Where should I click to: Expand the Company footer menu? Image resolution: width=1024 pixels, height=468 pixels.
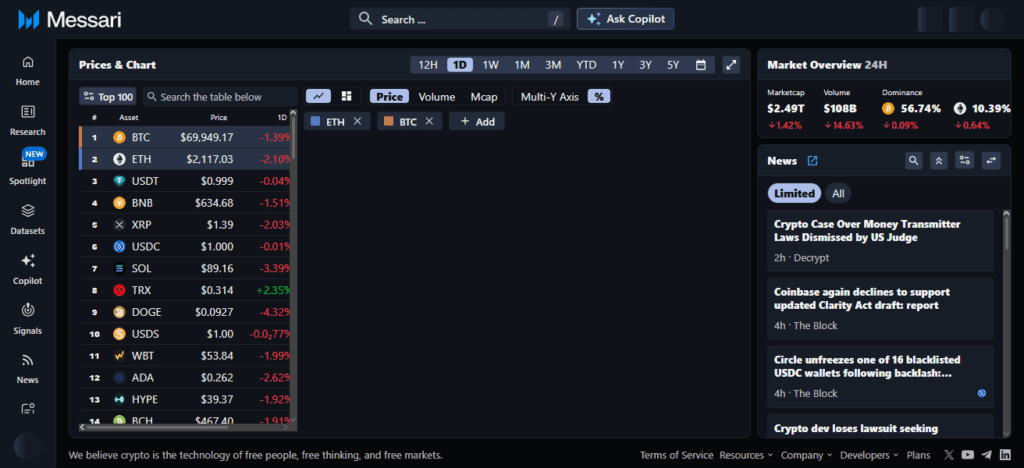coord(807,455)
